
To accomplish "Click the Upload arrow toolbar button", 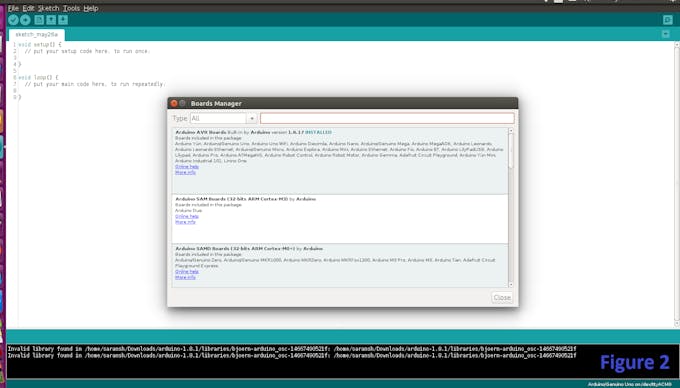I will 25,20.
